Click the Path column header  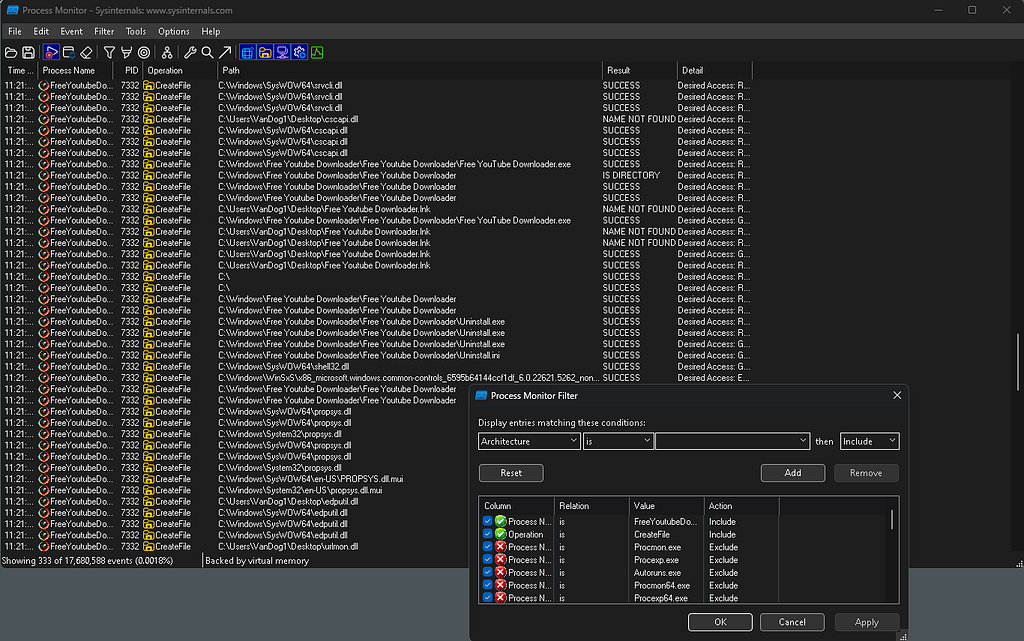(x=409, y=70)
